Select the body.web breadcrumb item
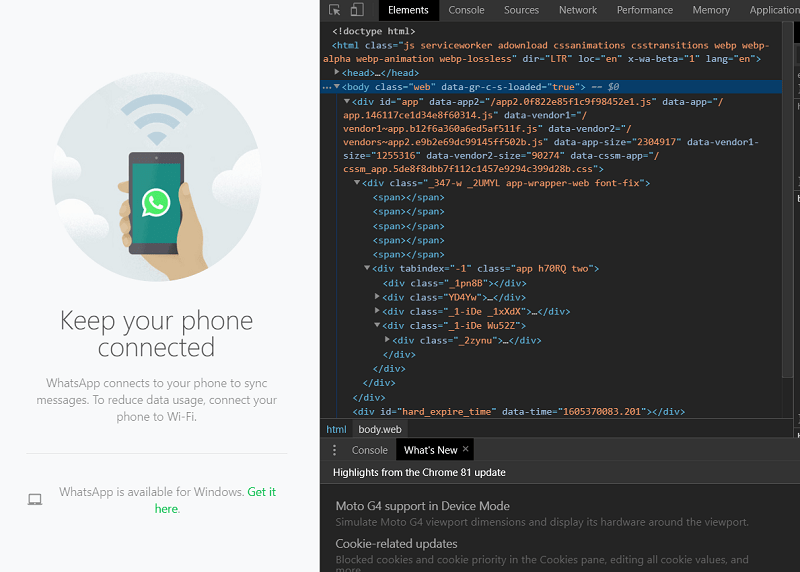800x572 pixels. tap(380, 429)
